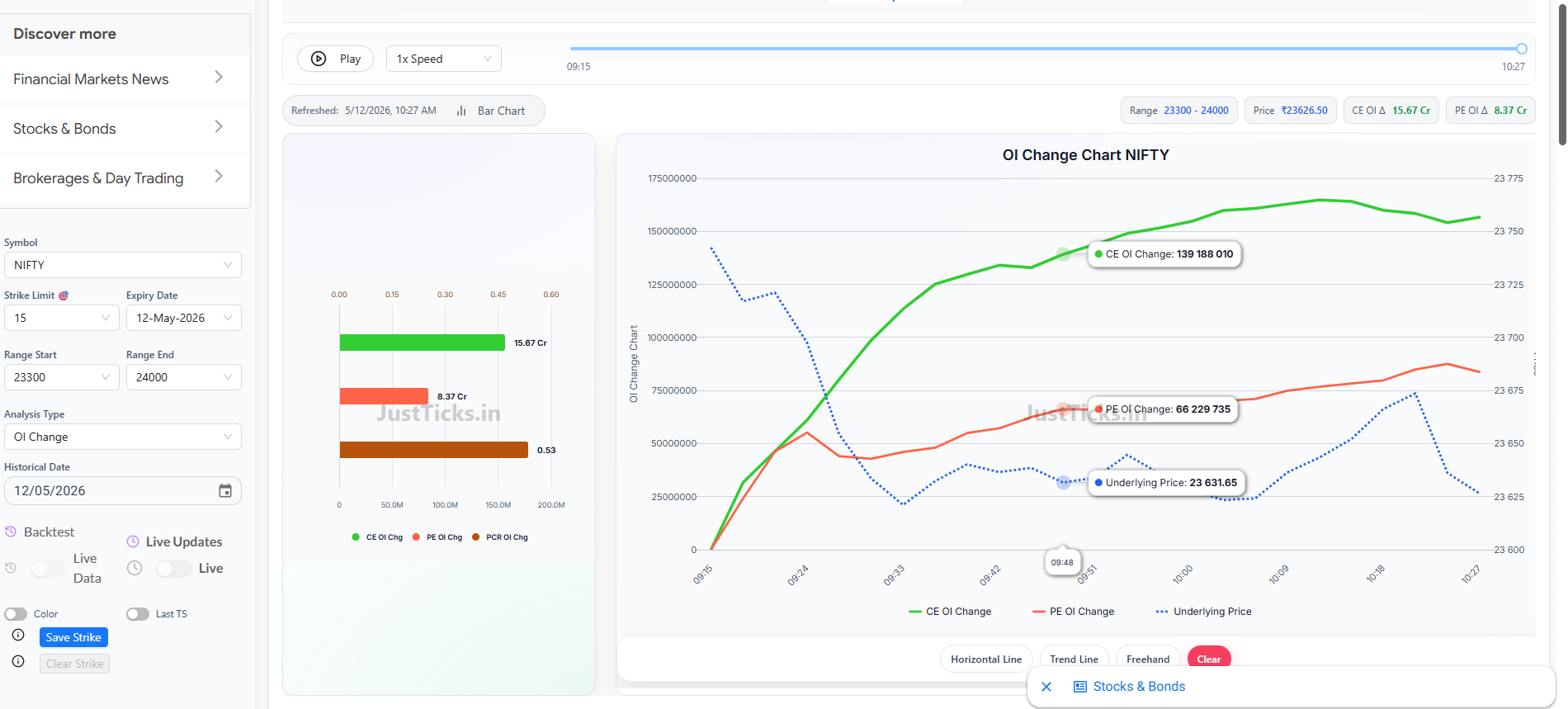1568x709 pixels.
Task: Click info icon beside Save Strike
Action: point(18,635)
